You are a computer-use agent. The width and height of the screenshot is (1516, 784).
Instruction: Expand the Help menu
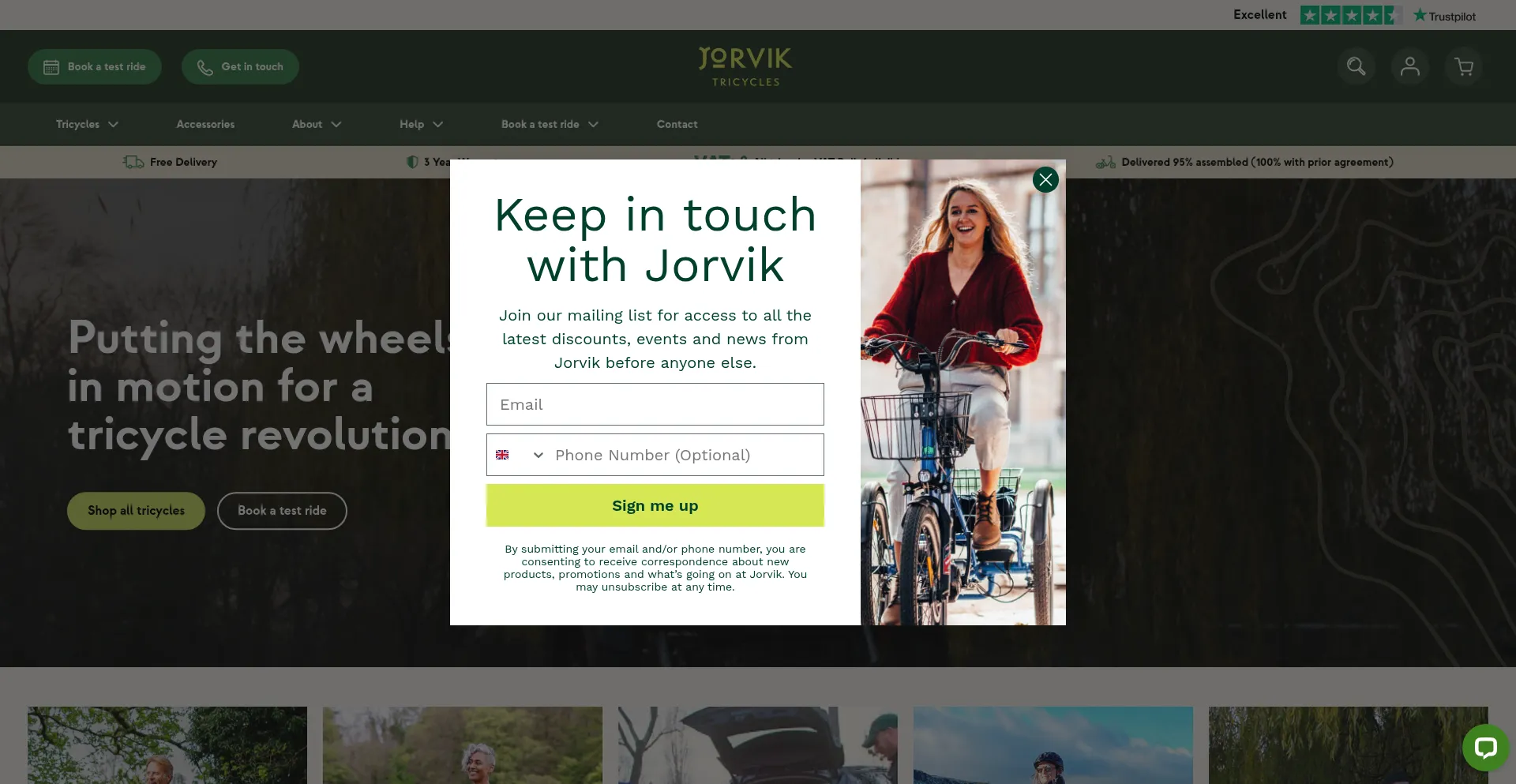coord(421,124)
